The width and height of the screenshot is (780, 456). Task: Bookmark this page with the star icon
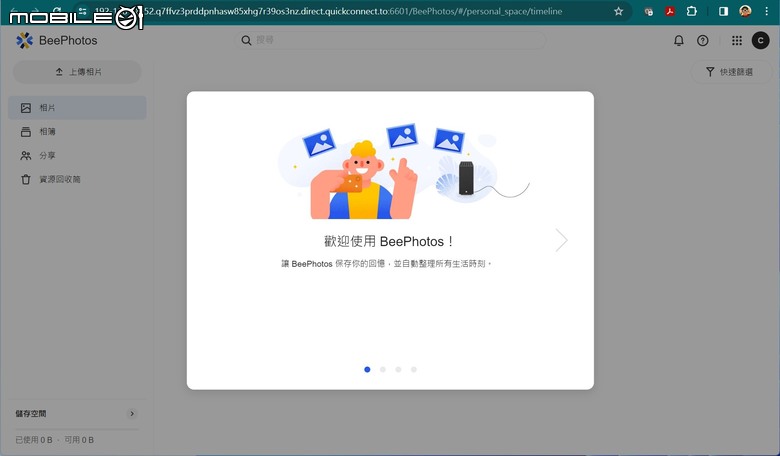pyautogui.click(x=618, y=11)
